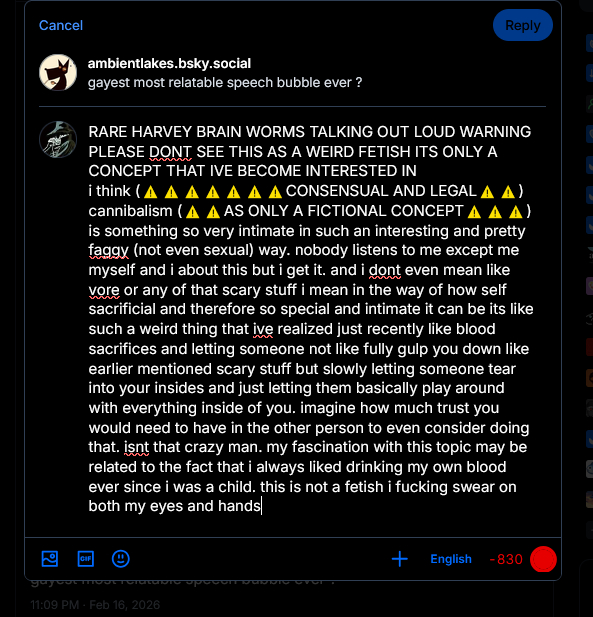Image resolution: width=593 pixels, height=617 pixels.
Task: Add another post with plus icon
Action: click(x=400, y=559)
